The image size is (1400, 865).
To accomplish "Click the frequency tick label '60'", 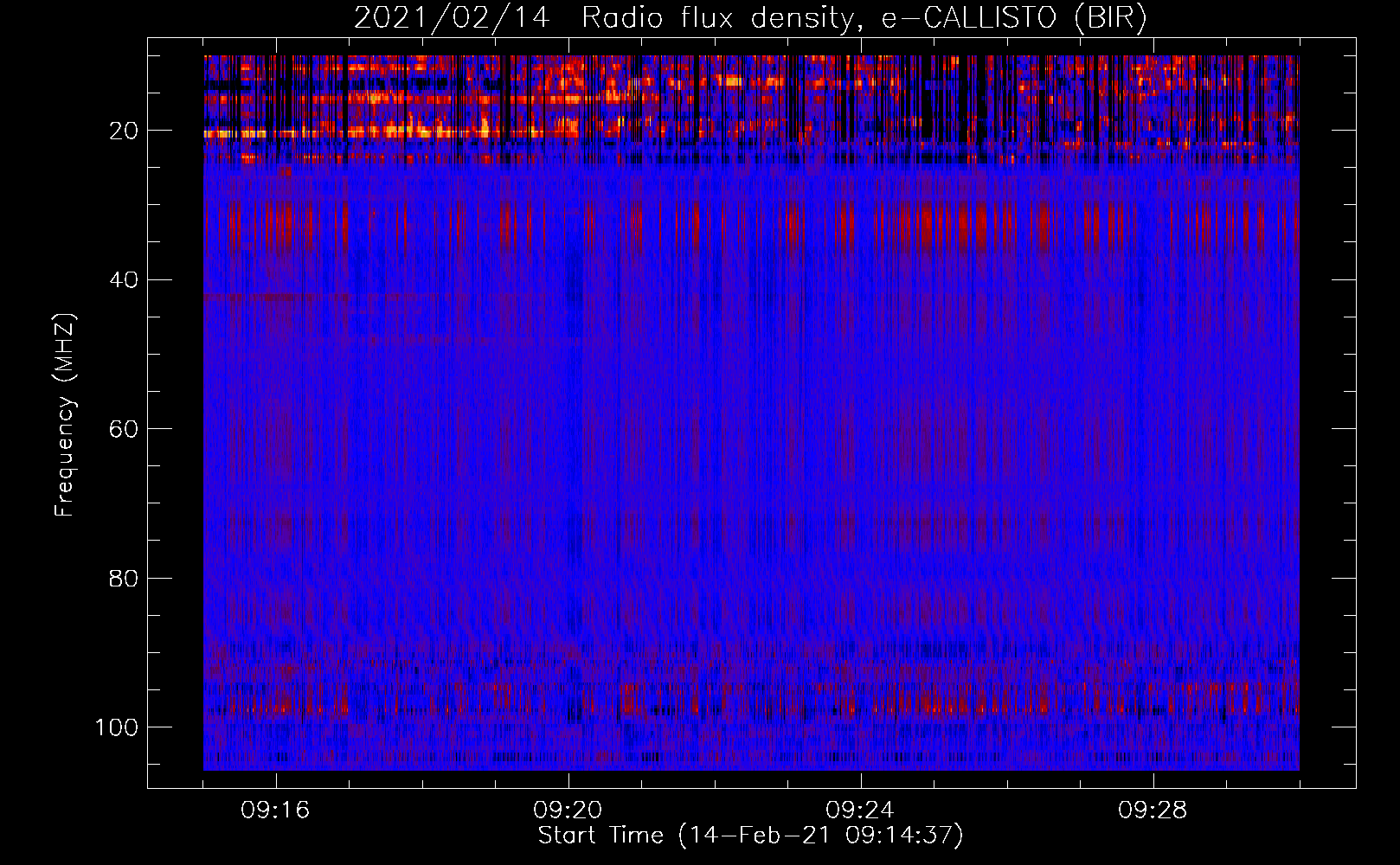I will pos(125,429).
